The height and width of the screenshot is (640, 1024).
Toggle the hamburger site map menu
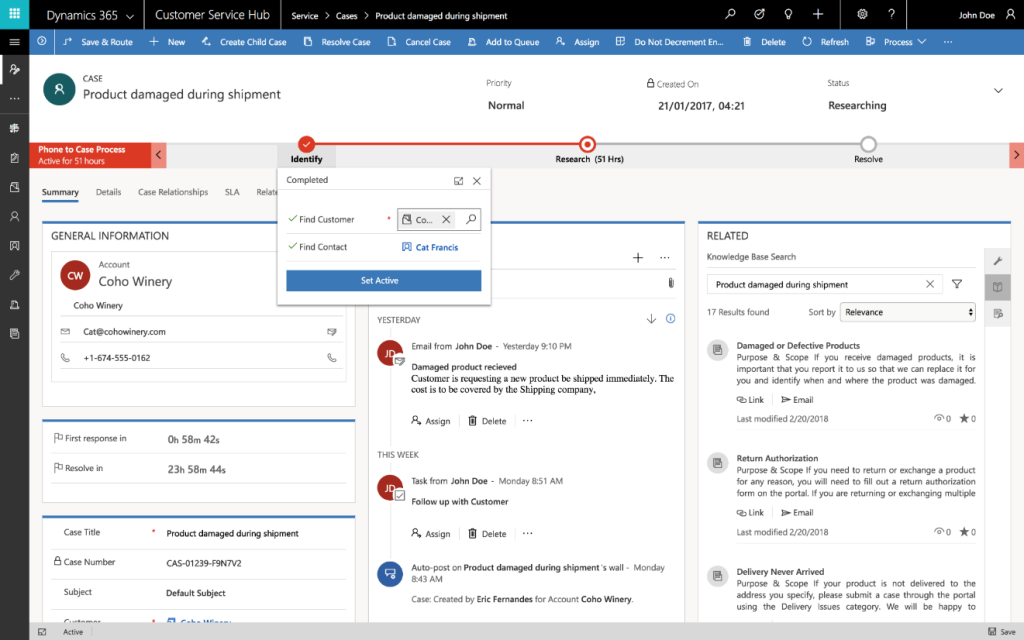click(x=14, y=42)
